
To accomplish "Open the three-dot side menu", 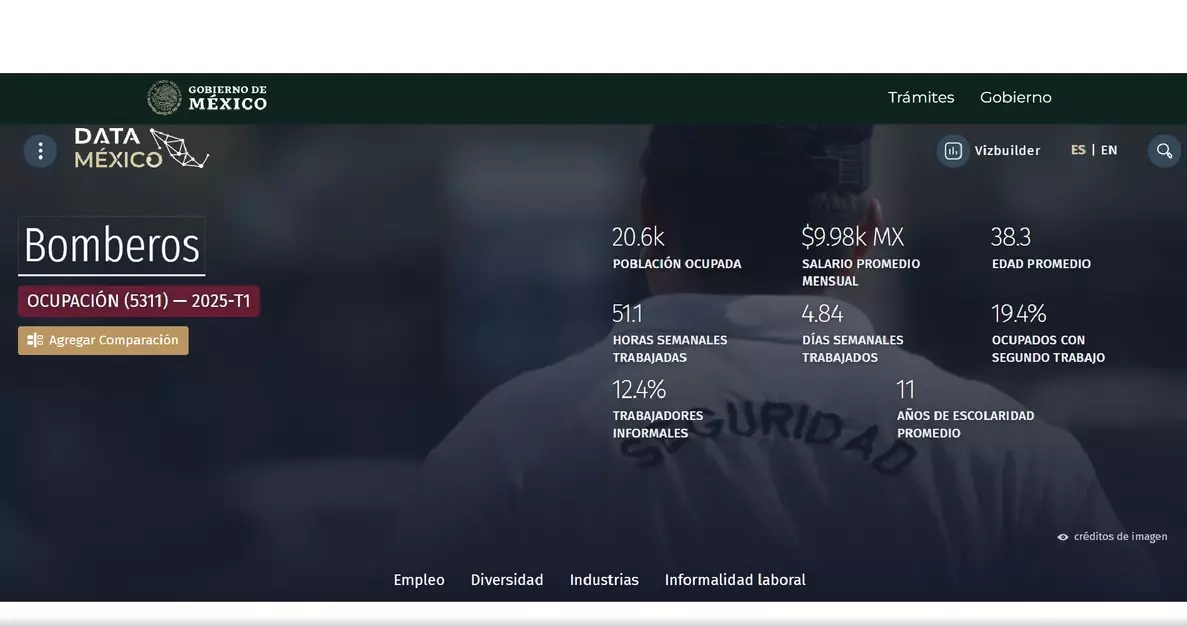I will point(40,151).
